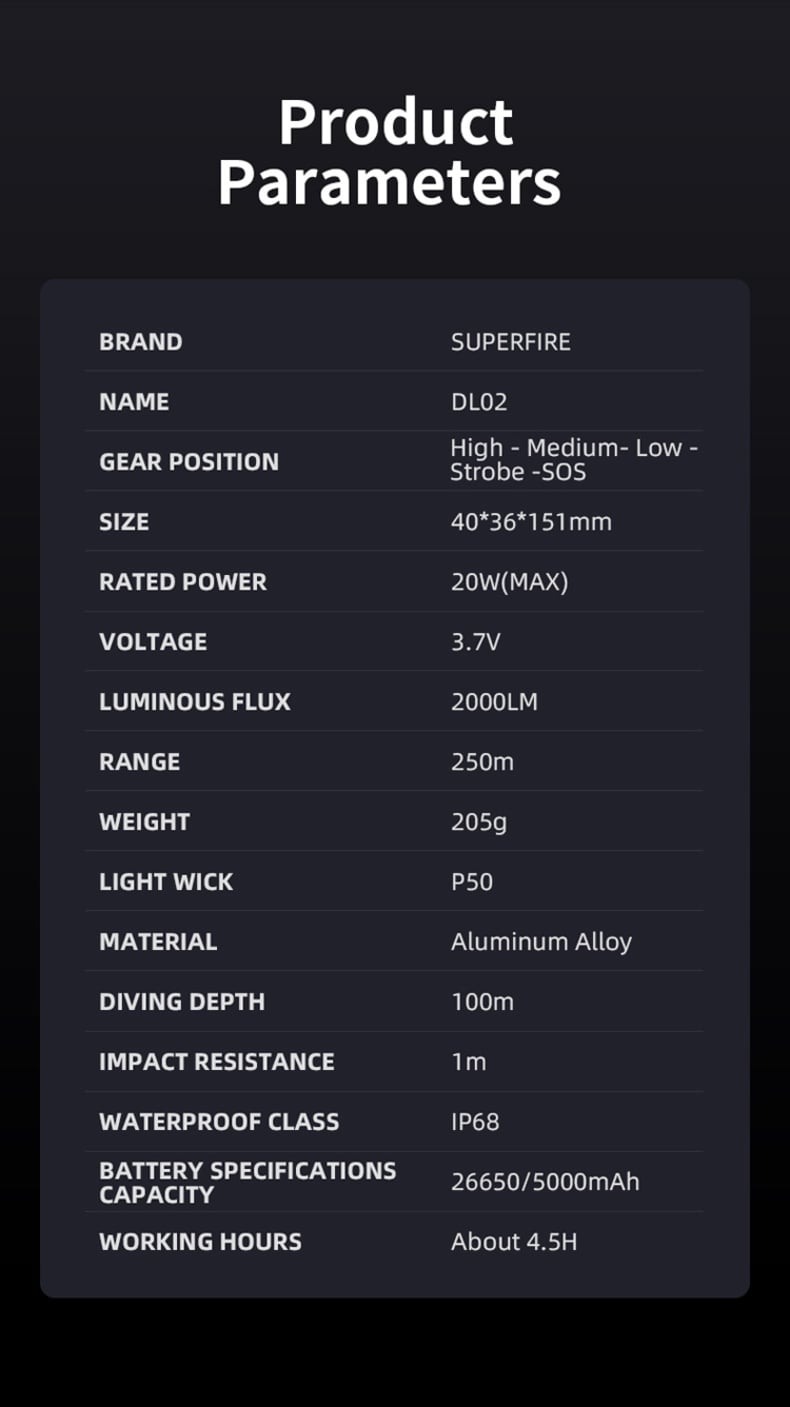Click the 40*36*151mm size value
The image size is (790, 1407).
531,522
